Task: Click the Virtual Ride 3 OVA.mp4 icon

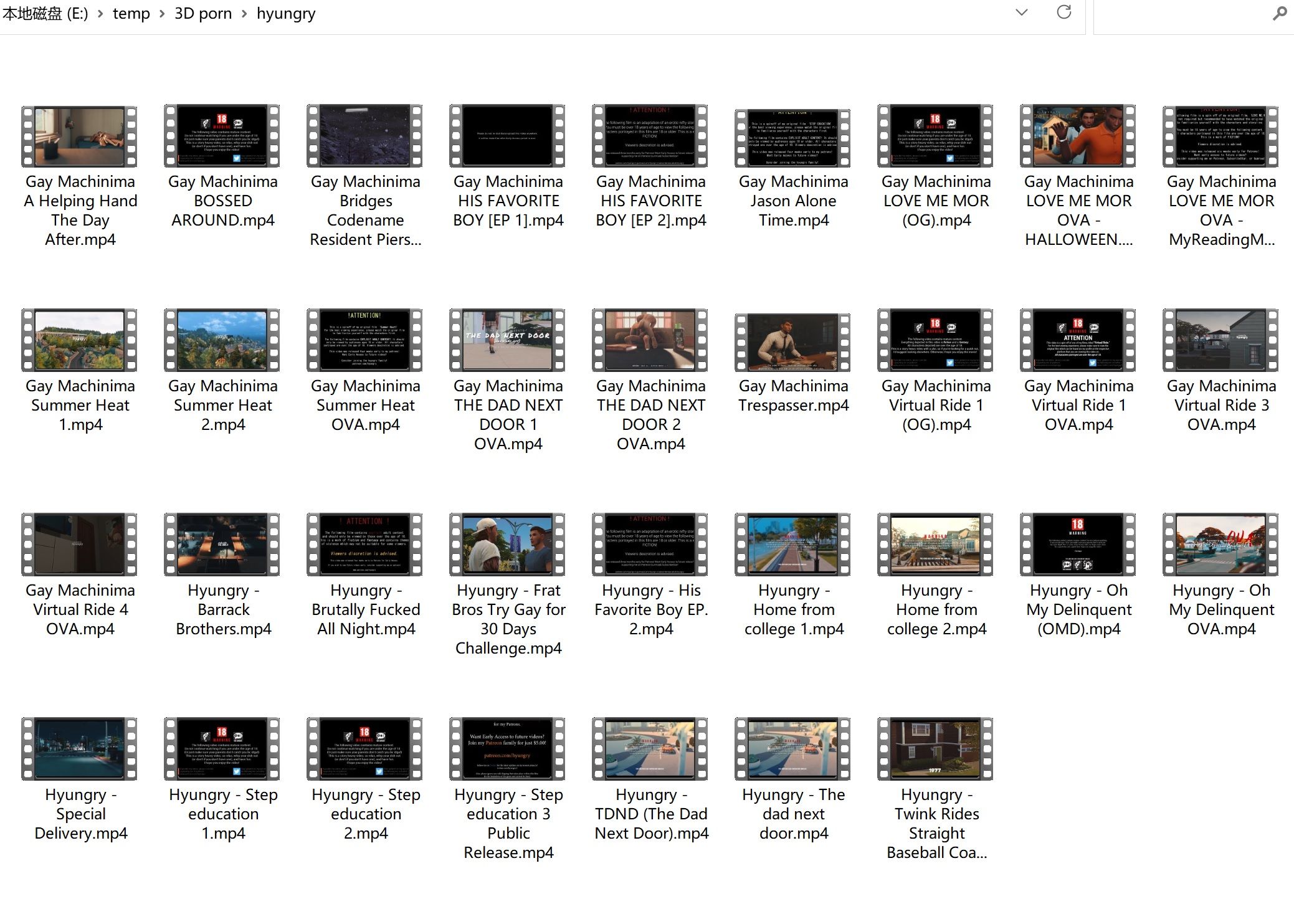Action: (x=1220, y=340)
